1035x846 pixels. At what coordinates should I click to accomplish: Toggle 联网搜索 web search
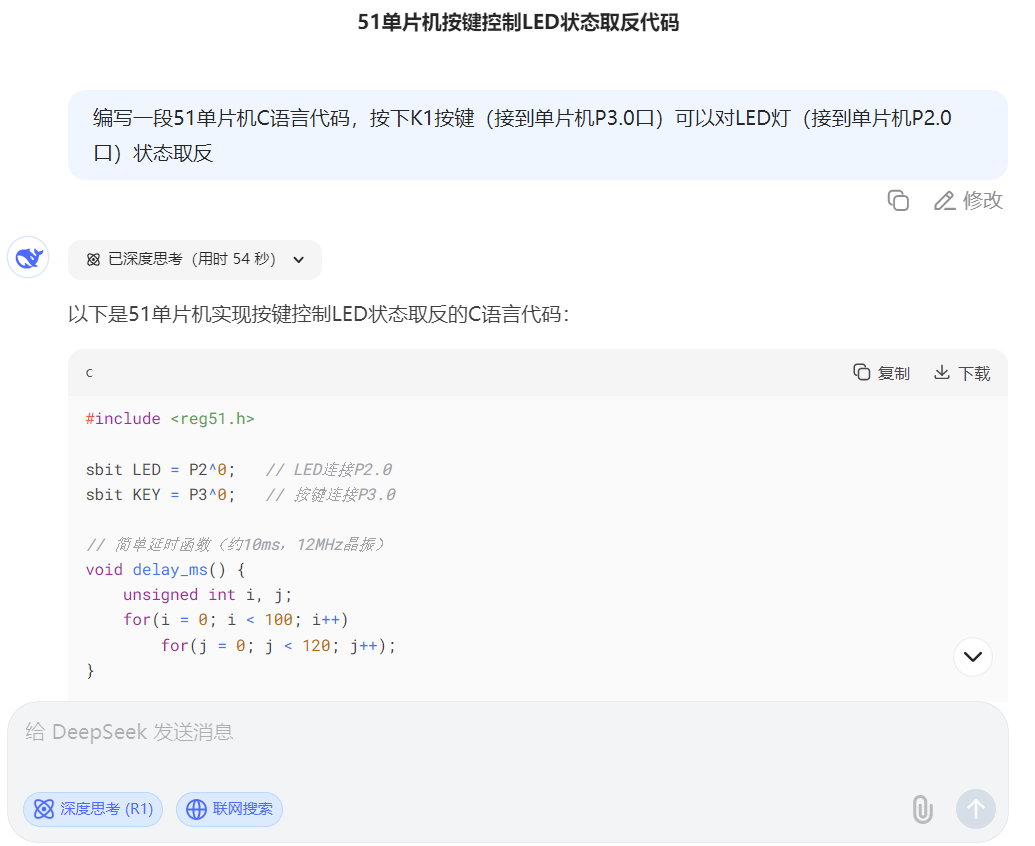[x=230, y=809]
